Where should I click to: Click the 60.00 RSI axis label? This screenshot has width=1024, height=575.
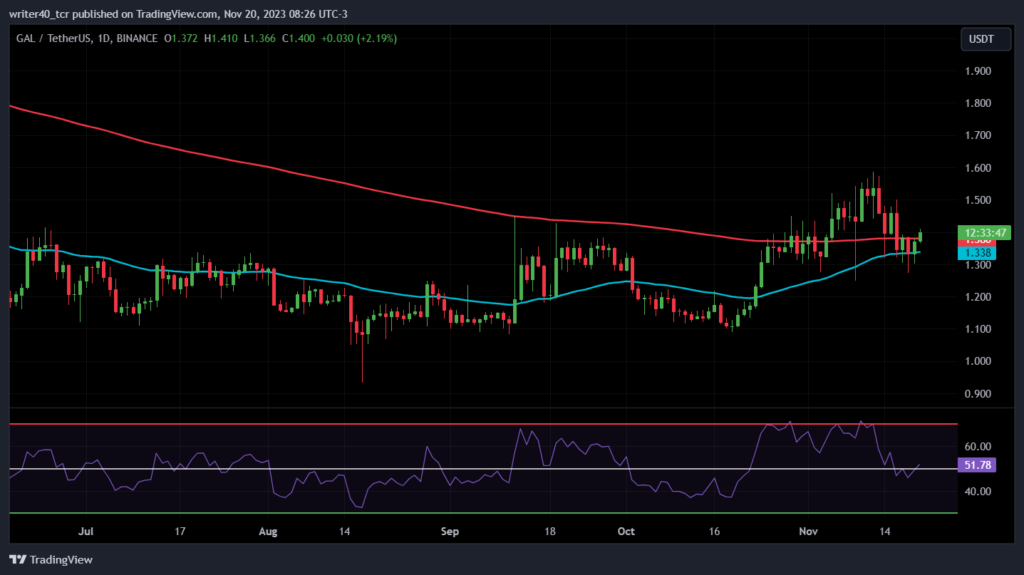(x=978, y=447)
